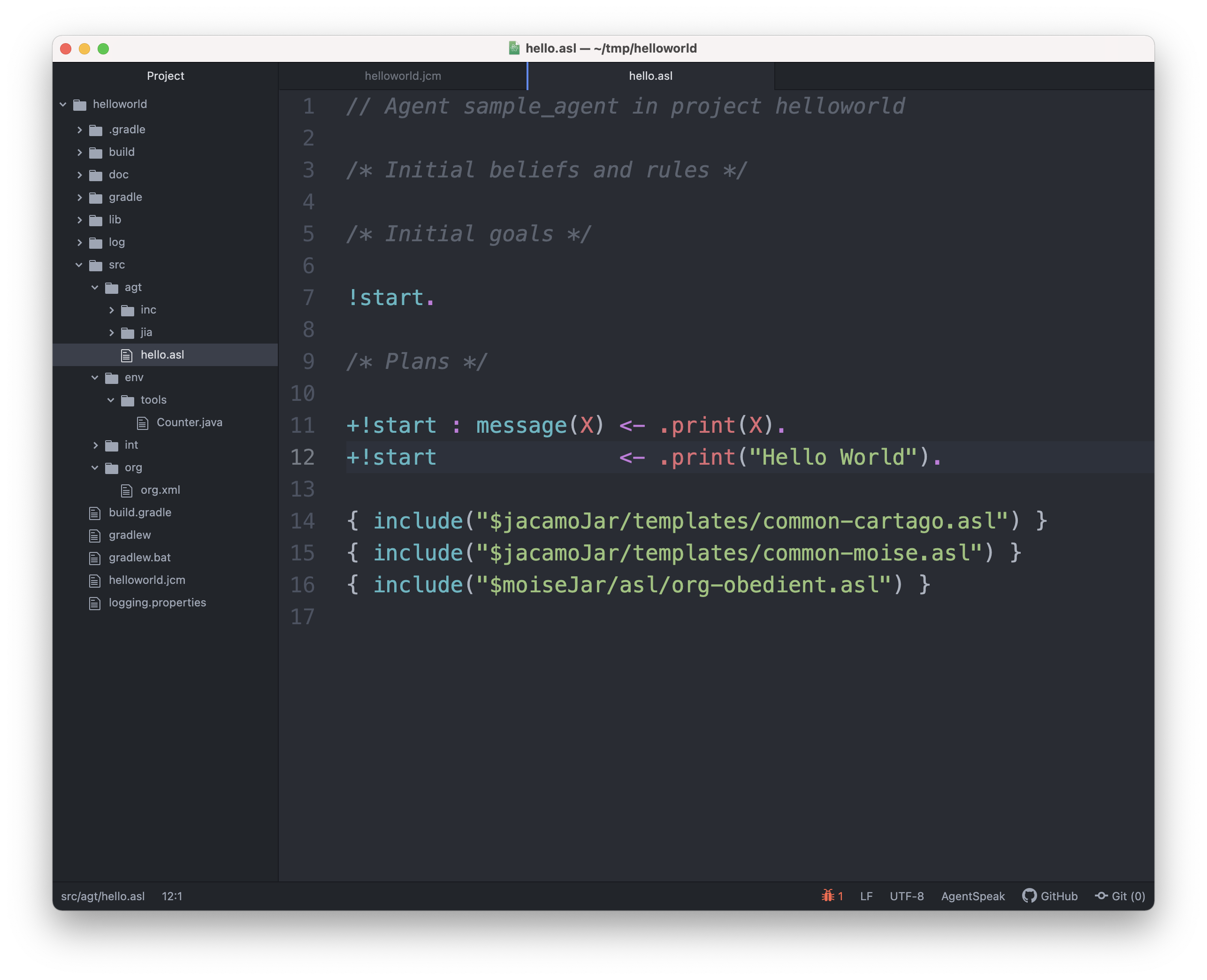Click the build.gradle file icon
The width and height of the screenshot is (1207, 980).
click(x=95, y=513)
